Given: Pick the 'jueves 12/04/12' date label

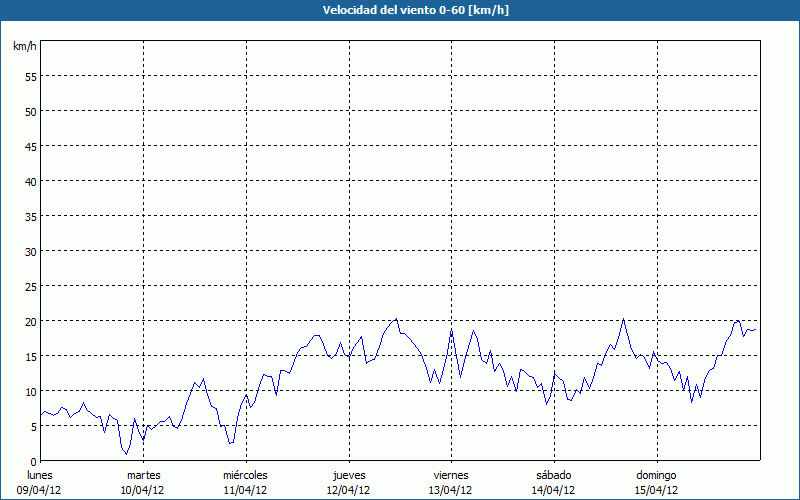Looking at the screenshot, I should tap(348, 482).
